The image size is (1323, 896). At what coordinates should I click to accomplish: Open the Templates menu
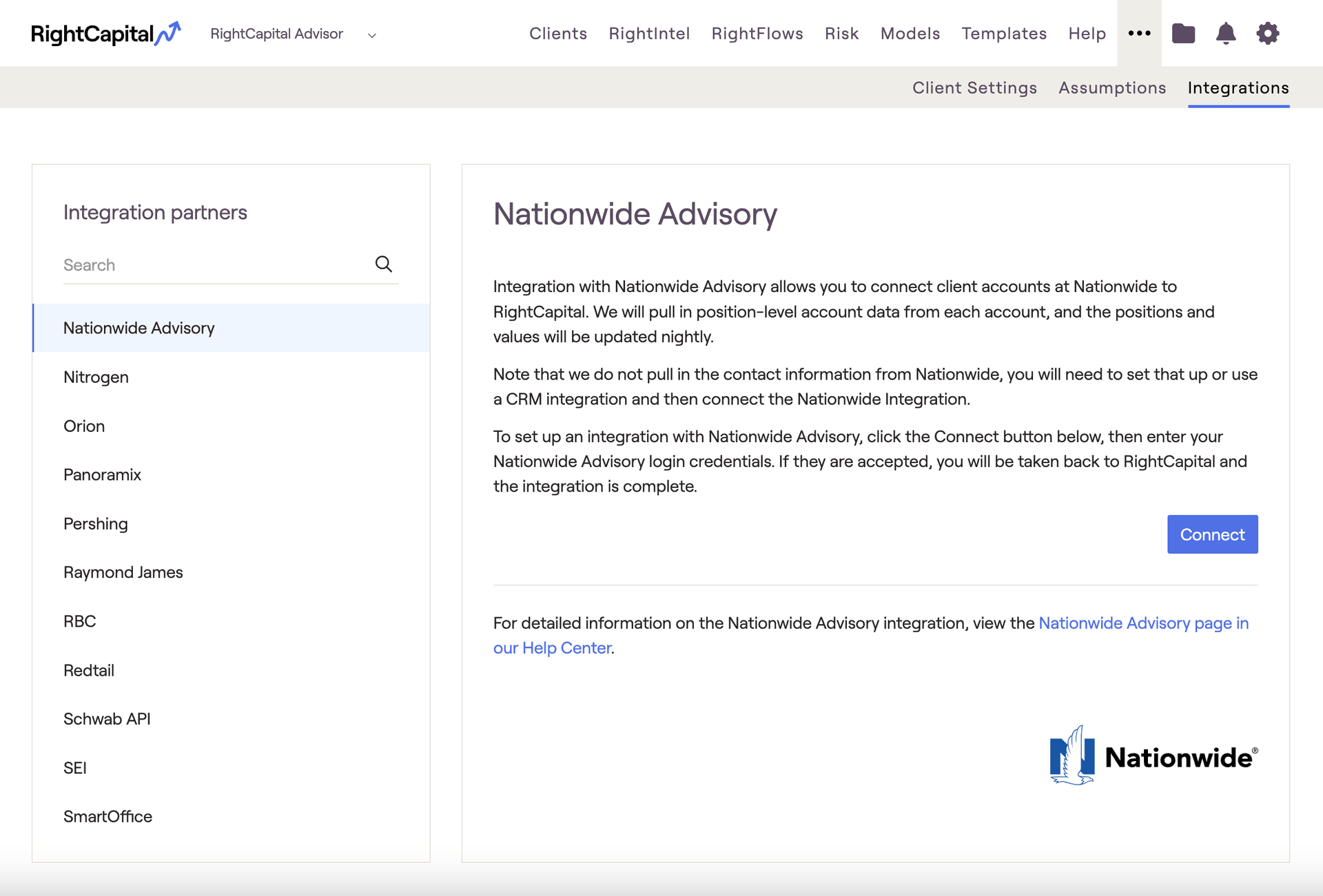pos(1004,33)
